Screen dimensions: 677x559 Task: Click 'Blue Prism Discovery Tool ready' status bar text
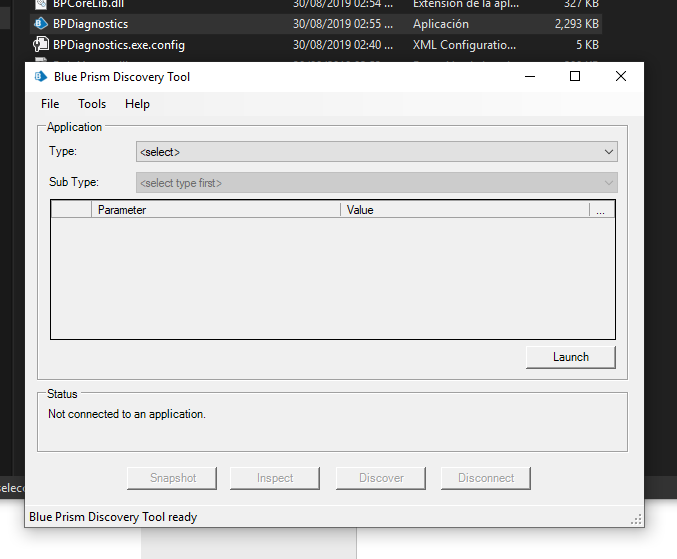pyautogui.click(x=113, y=517)
